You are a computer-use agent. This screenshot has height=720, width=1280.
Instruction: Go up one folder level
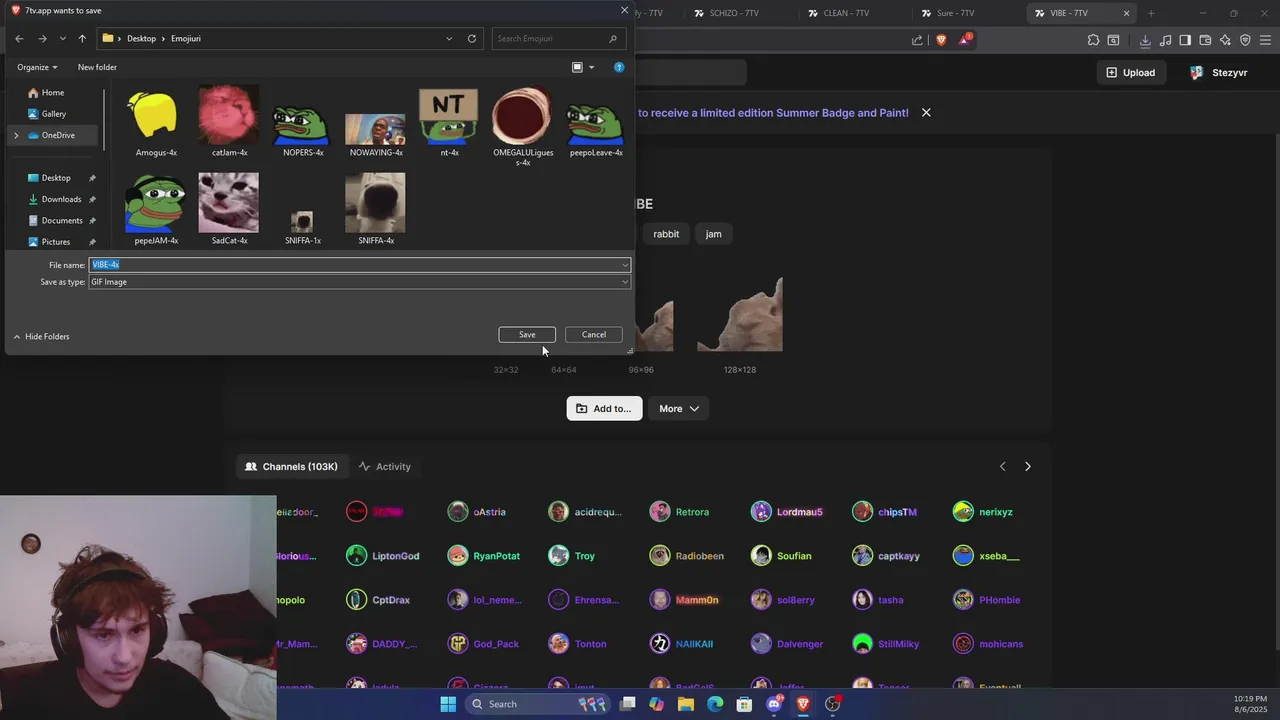click(82, 38)
